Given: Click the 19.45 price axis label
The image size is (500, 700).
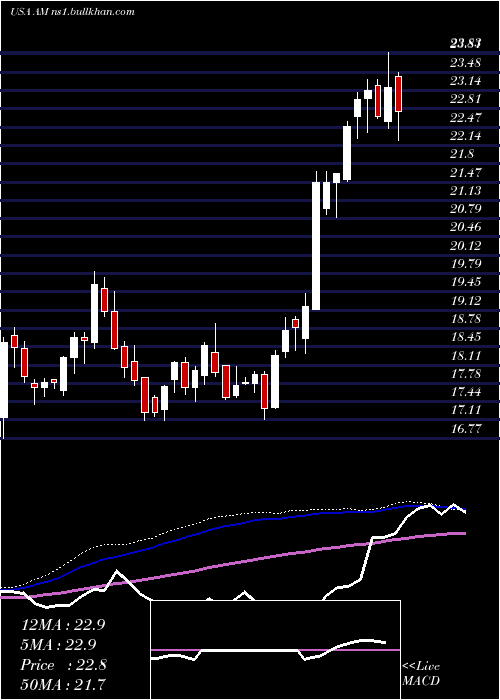Looking at the screenshot, I should pos(466,282).
